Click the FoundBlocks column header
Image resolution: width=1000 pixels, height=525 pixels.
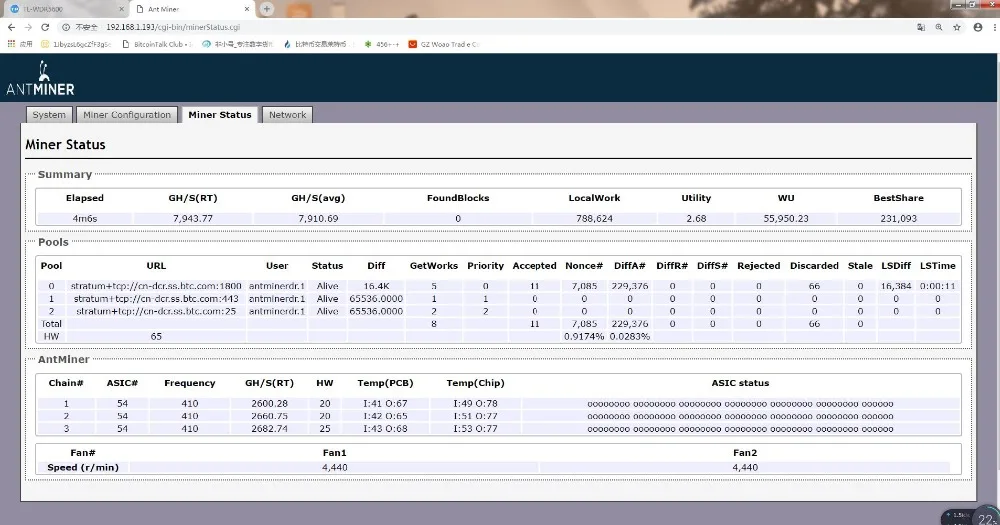(458, 198)
